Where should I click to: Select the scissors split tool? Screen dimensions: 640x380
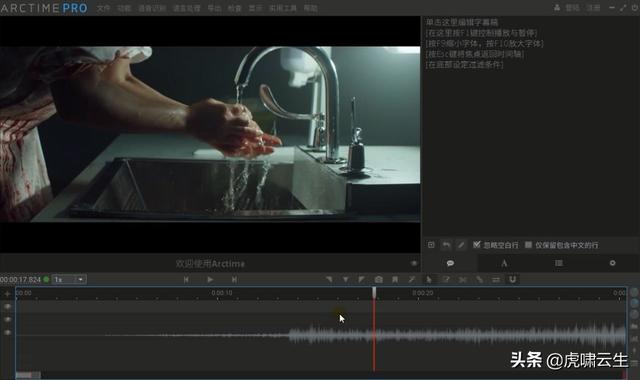(x=462, y=280)
